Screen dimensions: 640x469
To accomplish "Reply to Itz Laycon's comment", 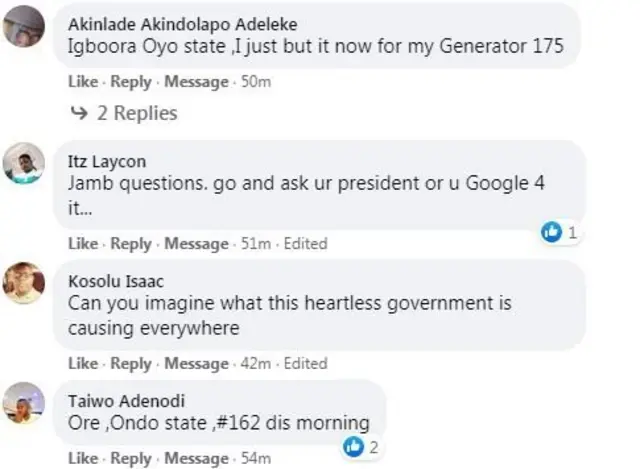I will pyautogui.click(x=131, y=243).
